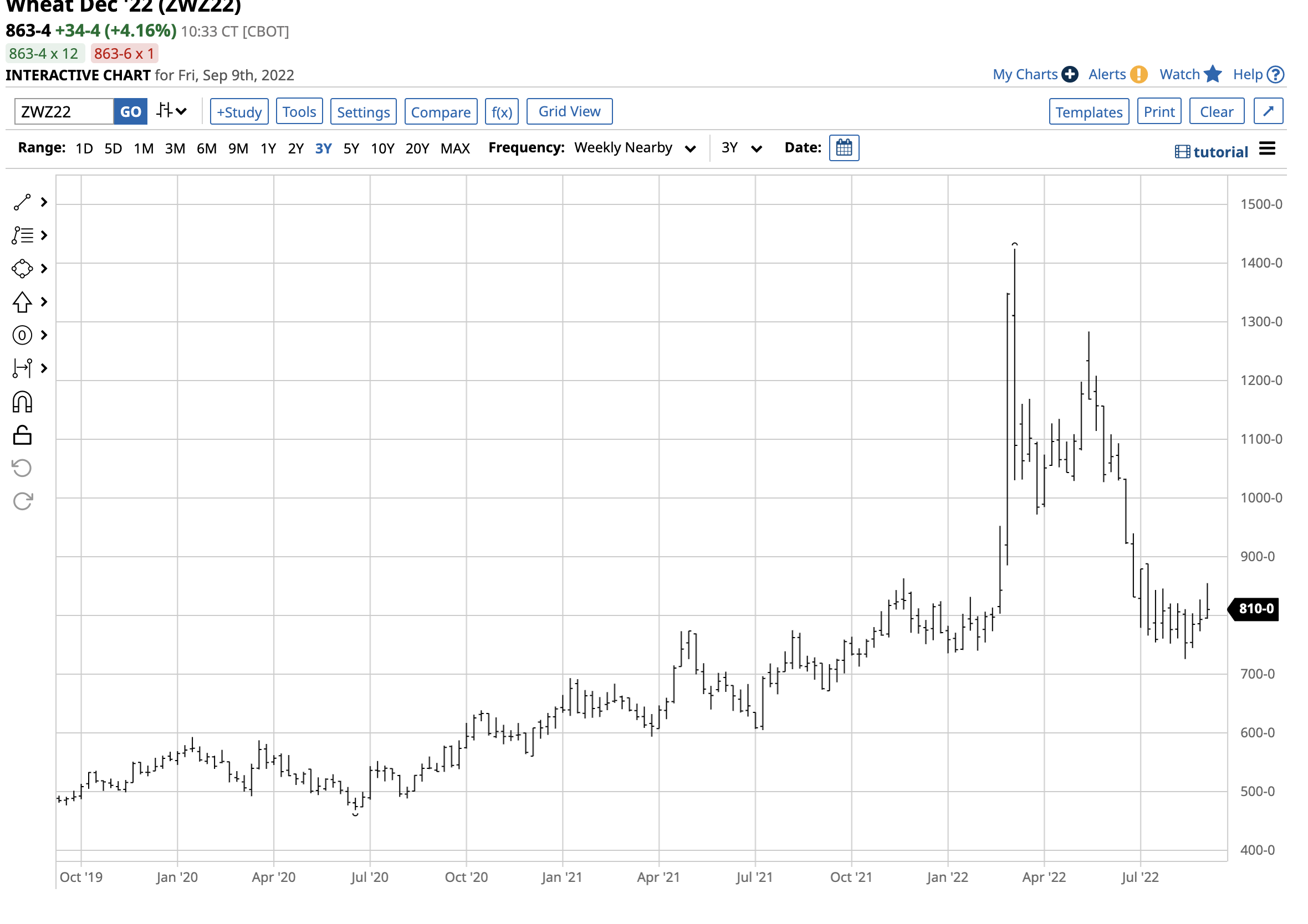Select the 1M range option
Viewport: 1308px width, 924px height.
144,148
